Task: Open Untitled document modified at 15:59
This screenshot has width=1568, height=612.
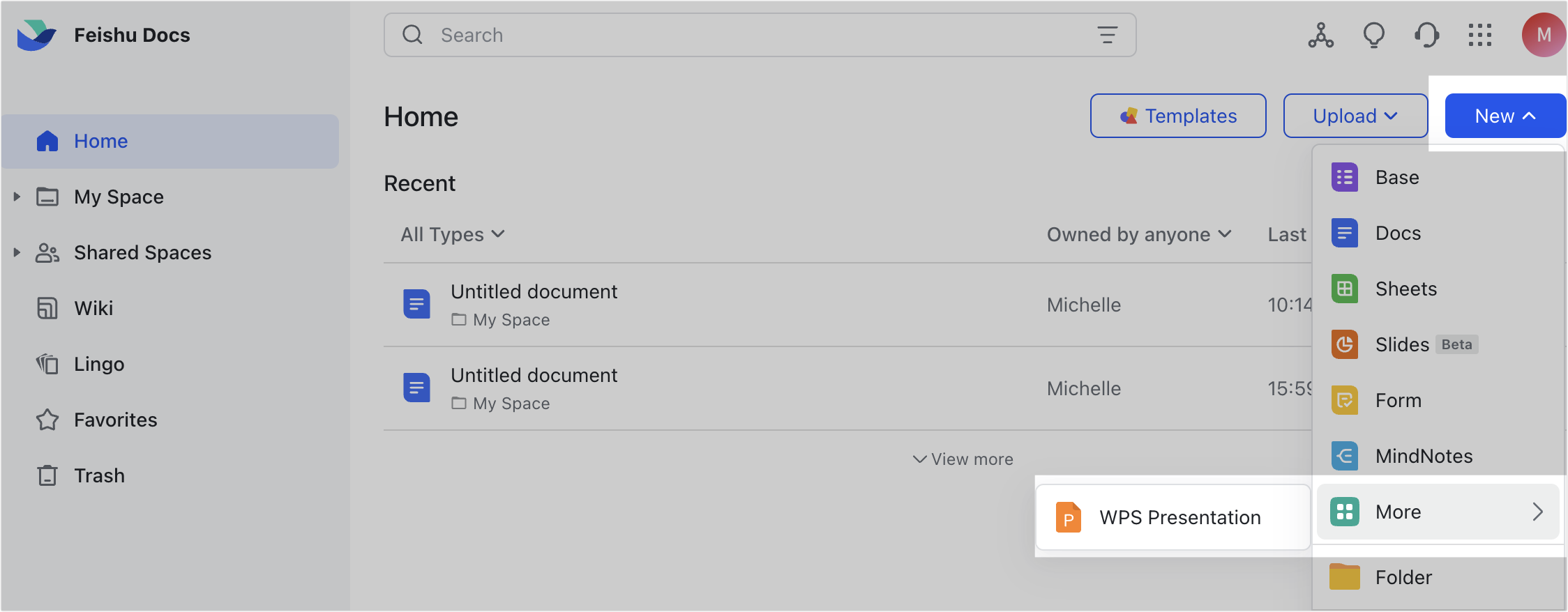Action: pyautogui.click(x=534, y=375)
